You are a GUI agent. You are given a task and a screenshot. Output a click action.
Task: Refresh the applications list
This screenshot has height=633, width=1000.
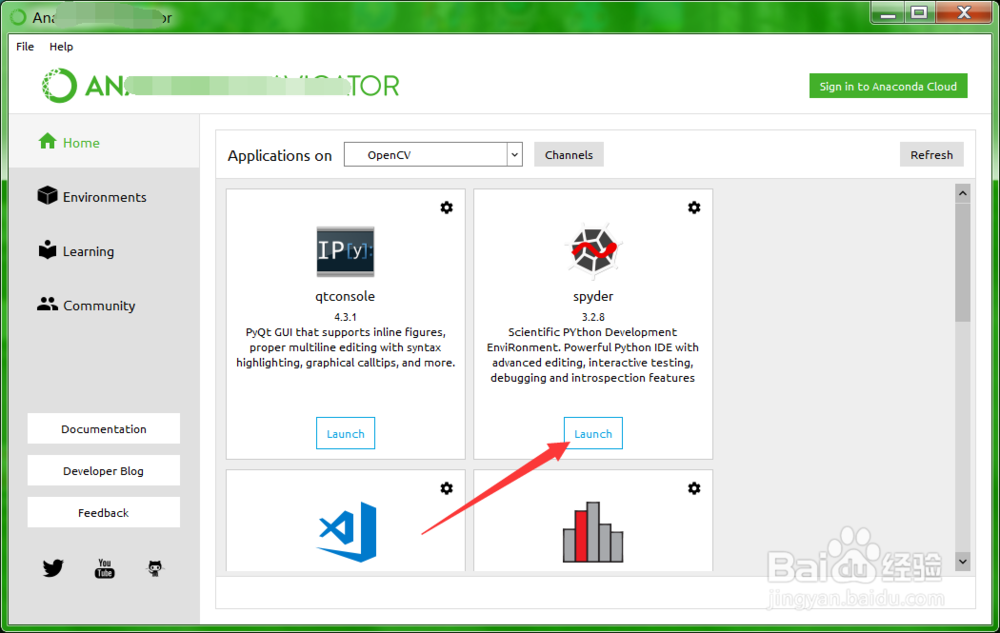932,154
